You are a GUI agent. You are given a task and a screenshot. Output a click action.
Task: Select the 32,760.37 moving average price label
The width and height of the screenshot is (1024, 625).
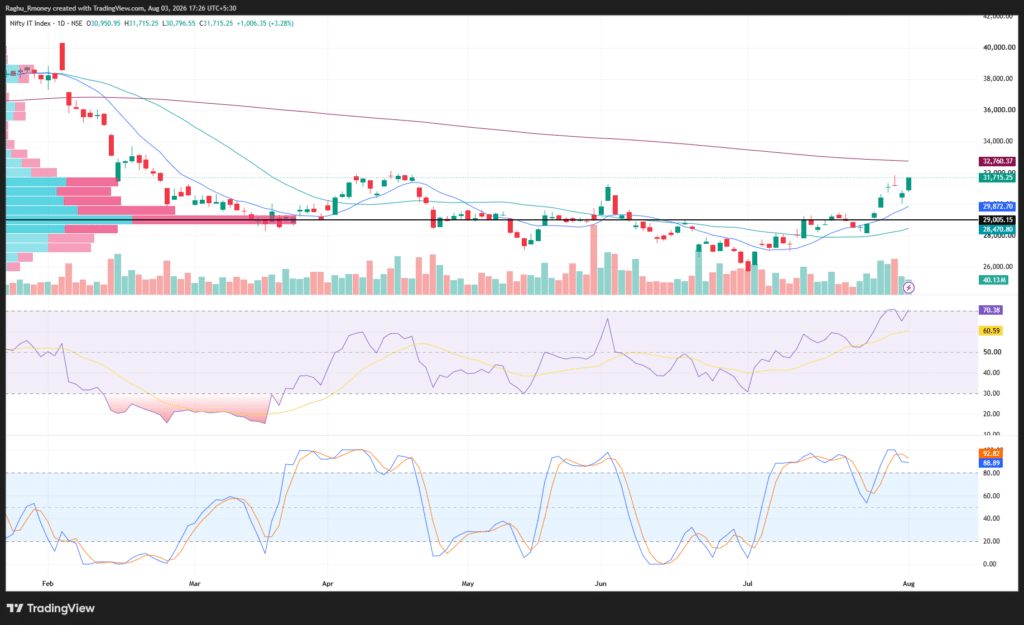(997, 161)
